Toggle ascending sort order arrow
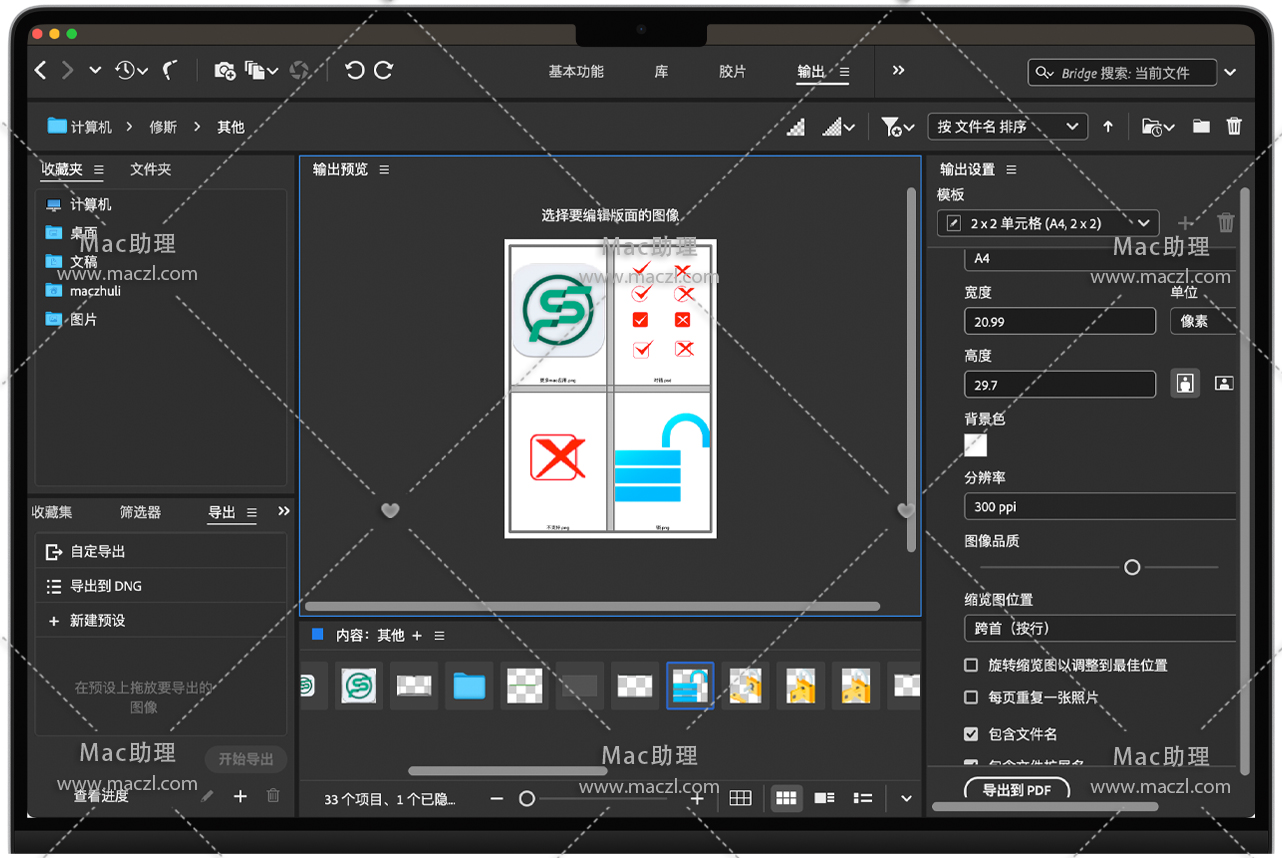1282x858 pixels. click(x=1108, y=126)
